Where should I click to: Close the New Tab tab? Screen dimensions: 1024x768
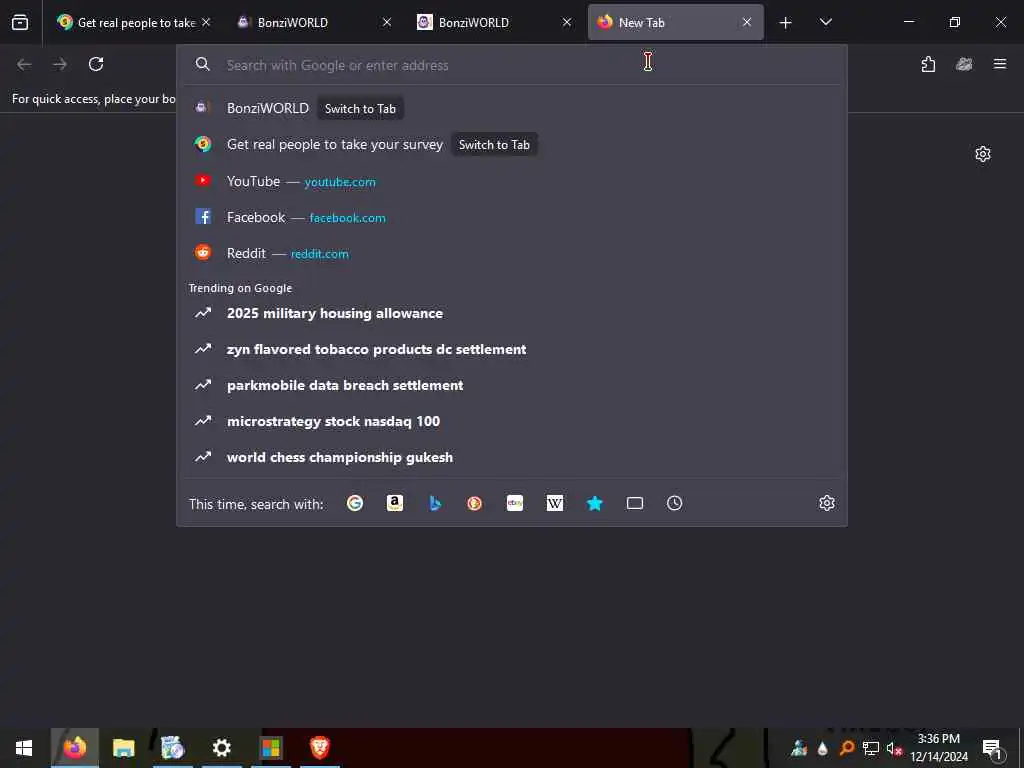point(746,22)
